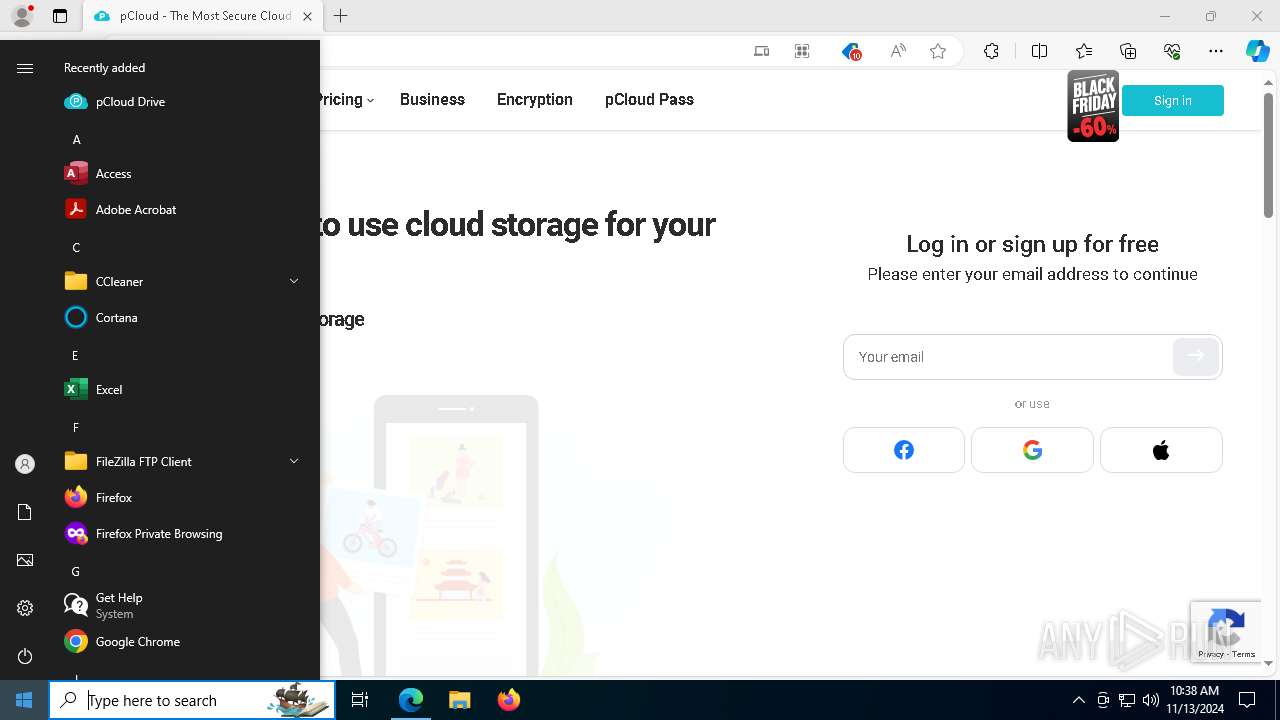The width and height of the screenshot is (1280, 720).
Task: Open Adobe Acrobat app
Action: [x=180, y=209]
